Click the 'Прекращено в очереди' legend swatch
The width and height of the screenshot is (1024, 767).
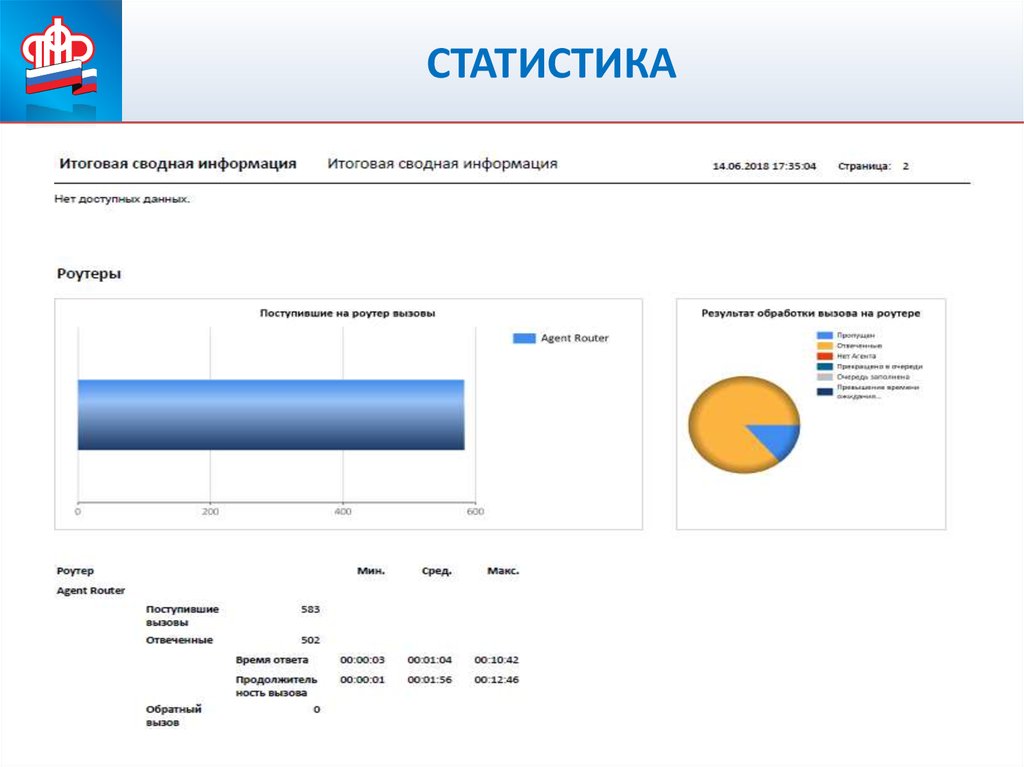click(825, 367)
